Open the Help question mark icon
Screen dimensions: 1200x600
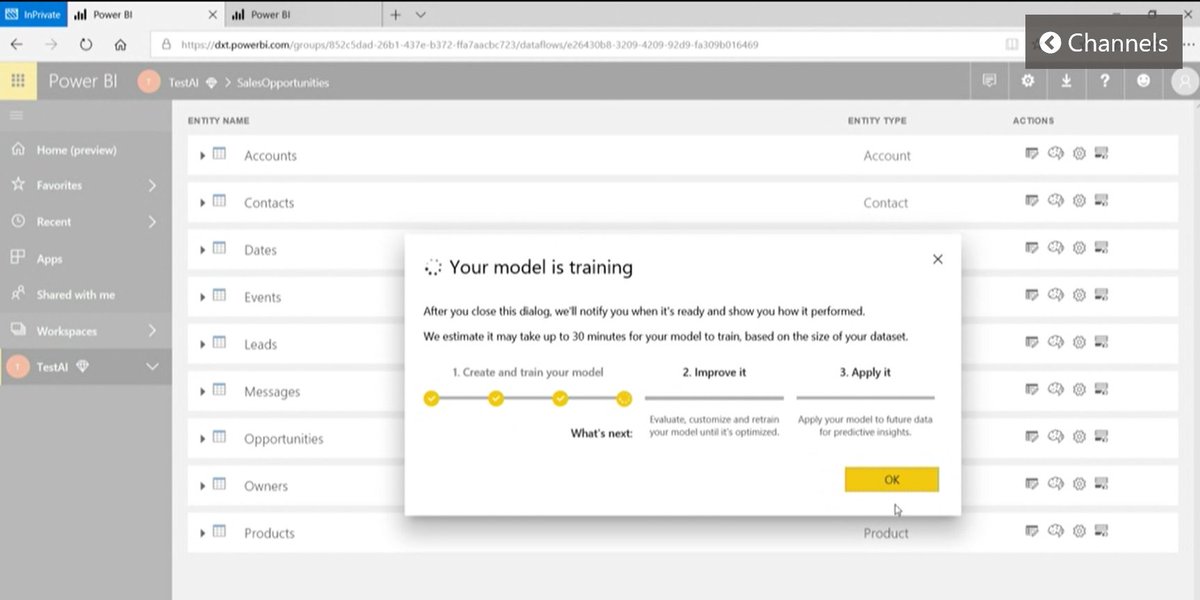pos(1105,81)
